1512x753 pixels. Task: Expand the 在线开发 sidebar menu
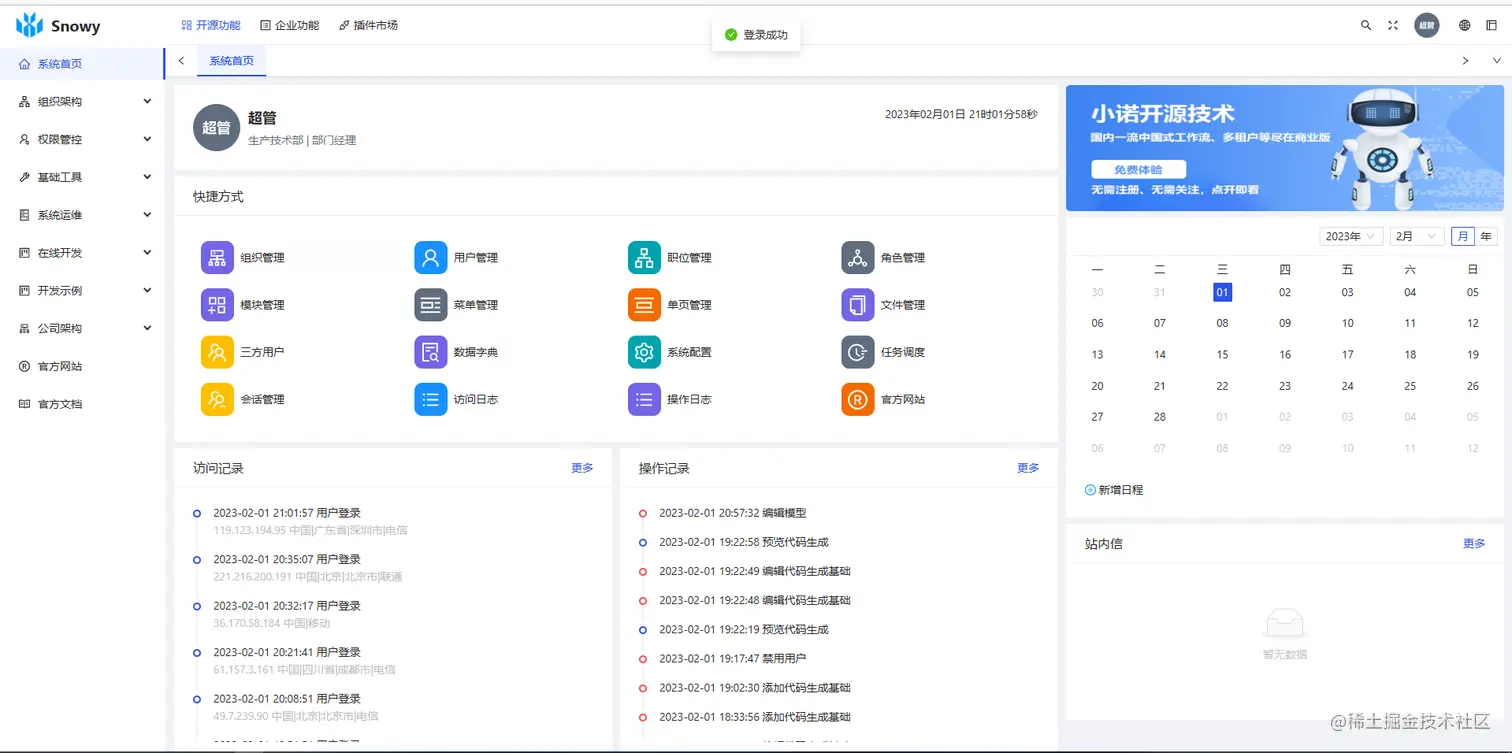click(82, 253)
